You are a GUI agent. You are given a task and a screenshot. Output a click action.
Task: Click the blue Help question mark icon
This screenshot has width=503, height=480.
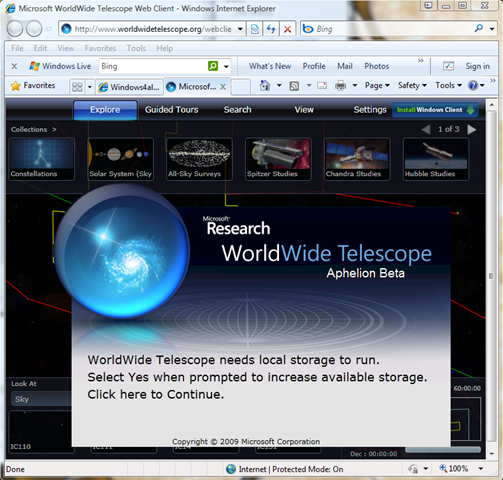point(473,86)
